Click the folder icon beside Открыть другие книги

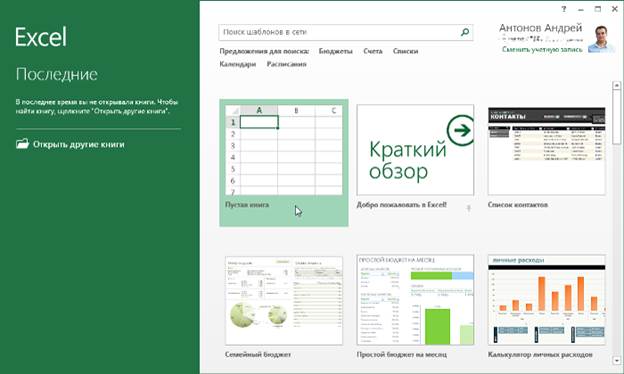(x=22, y=144)
